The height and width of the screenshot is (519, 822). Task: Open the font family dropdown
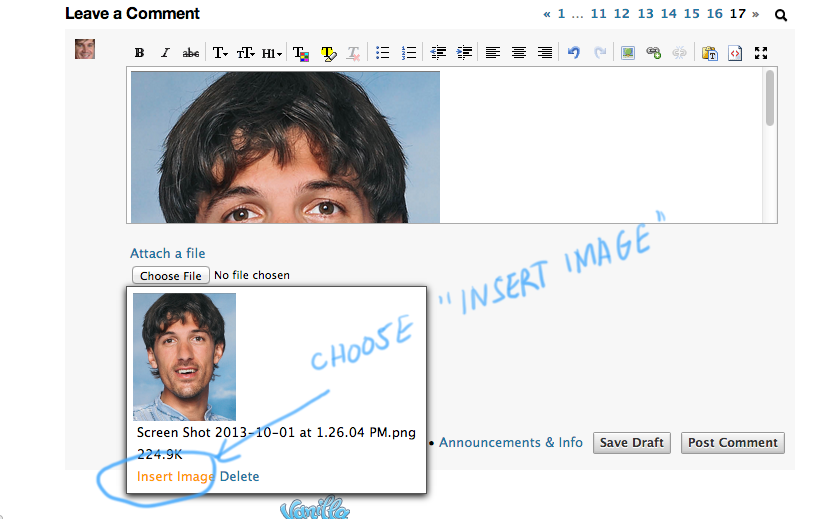pos(220,53)
